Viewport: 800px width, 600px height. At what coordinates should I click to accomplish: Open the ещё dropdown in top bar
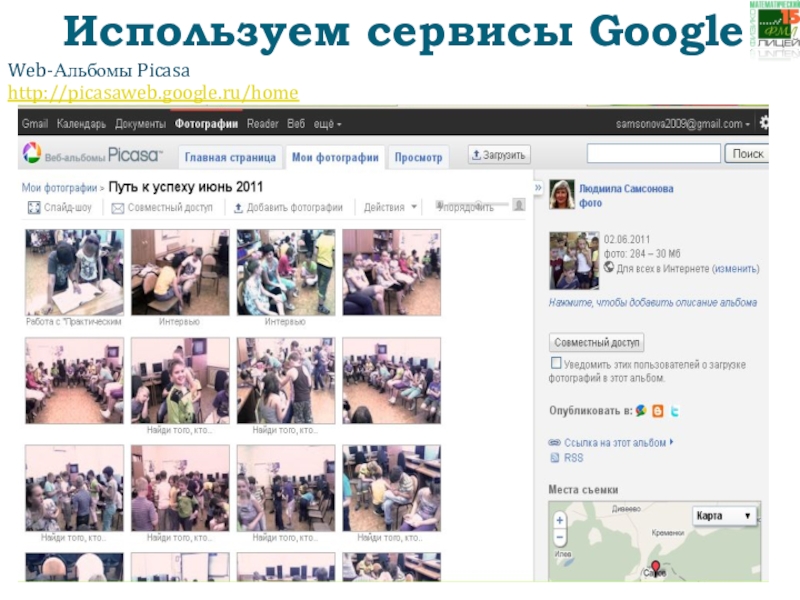(x=327, y=124)
